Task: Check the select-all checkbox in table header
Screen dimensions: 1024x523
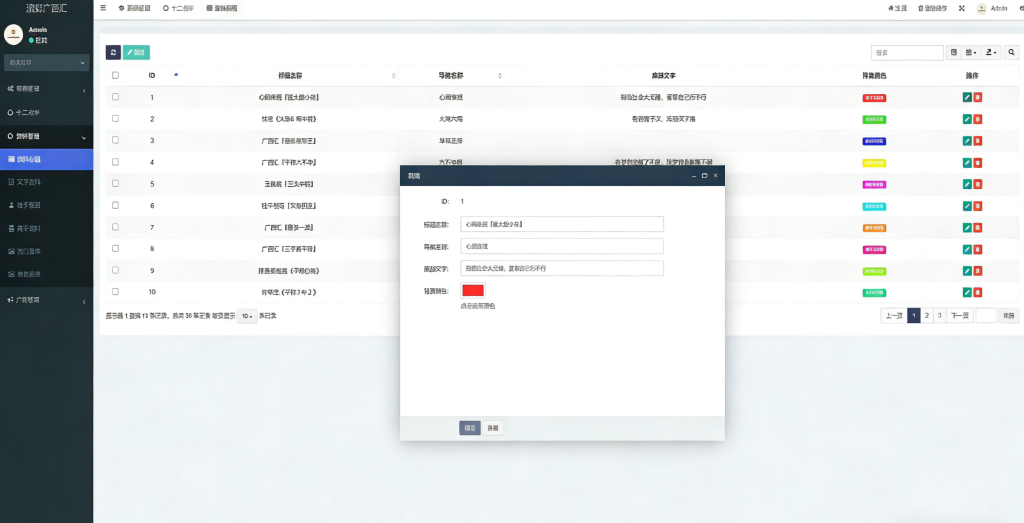Action: (x=115, y=75)
